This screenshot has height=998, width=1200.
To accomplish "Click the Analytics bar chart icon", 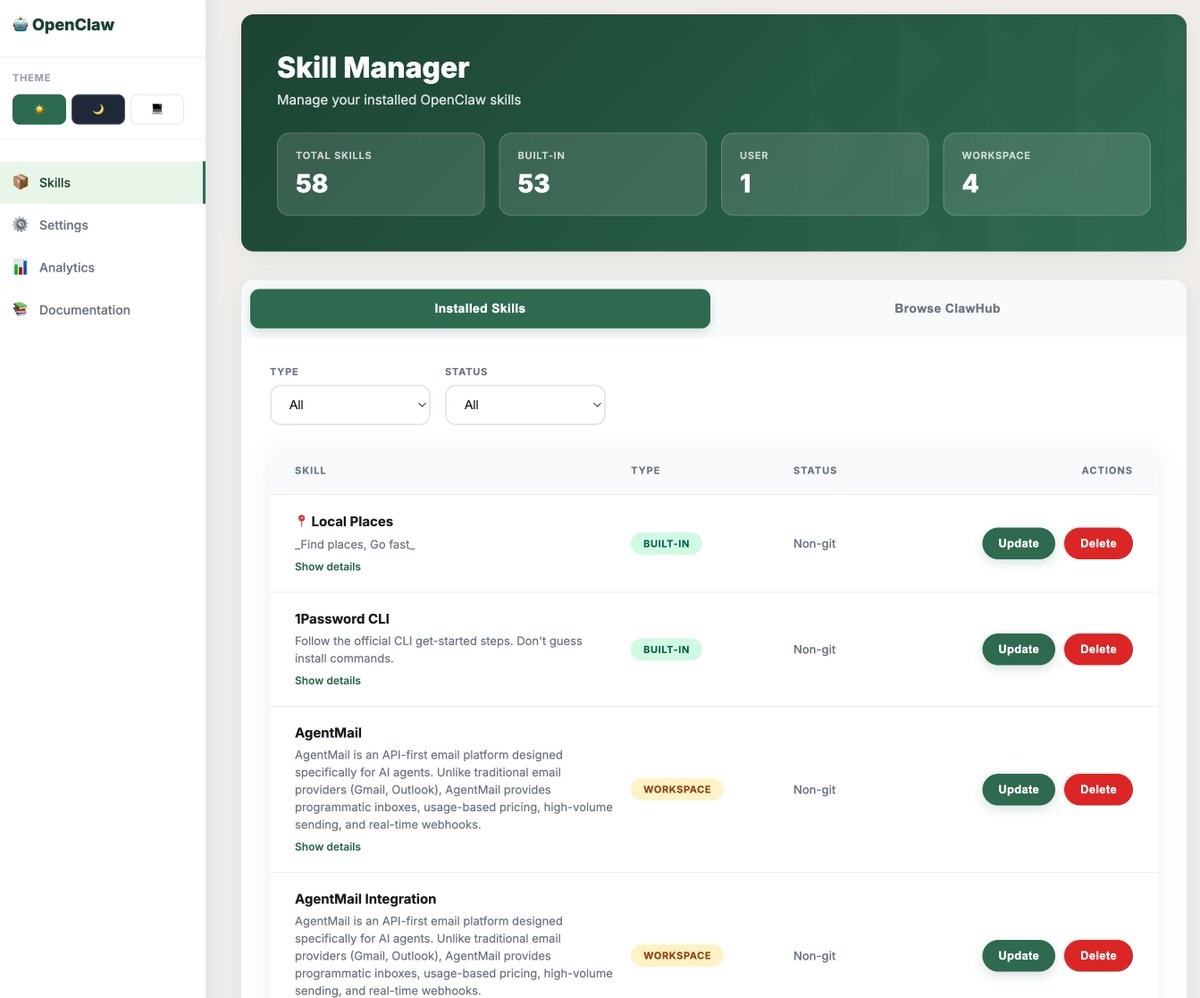I will [20, 267].
